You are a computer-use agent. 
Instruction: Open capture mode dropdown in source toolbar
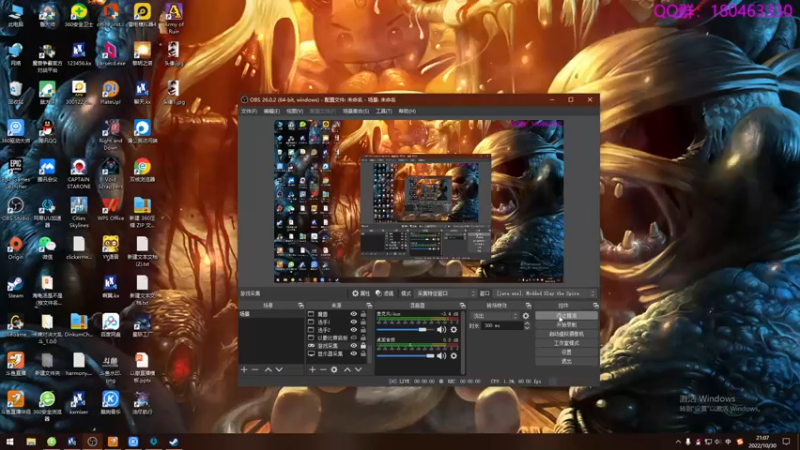click(x=445, y=293)
